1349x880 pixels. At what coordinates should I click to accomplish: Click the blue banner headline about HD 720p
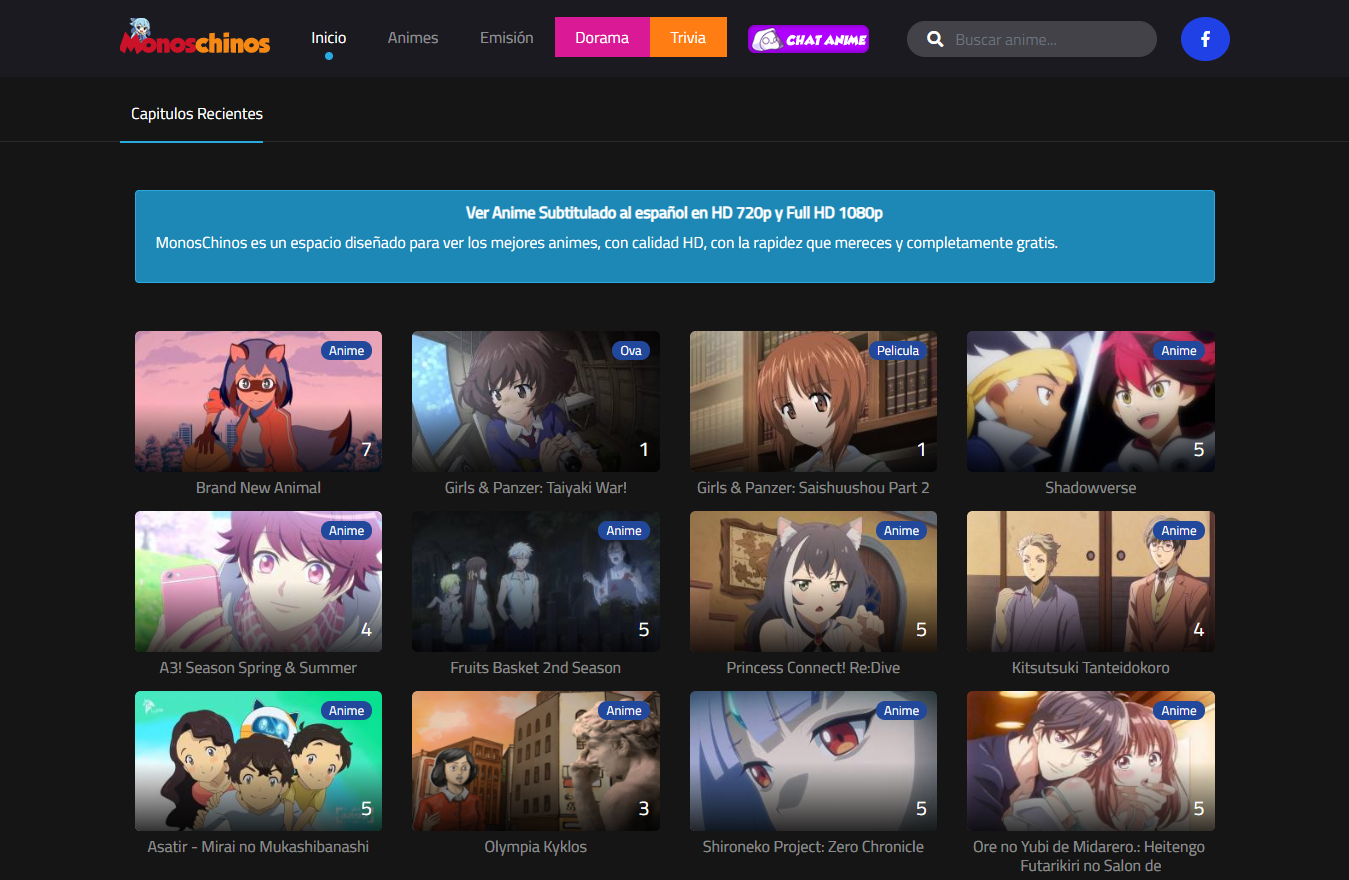coord(675,213)
